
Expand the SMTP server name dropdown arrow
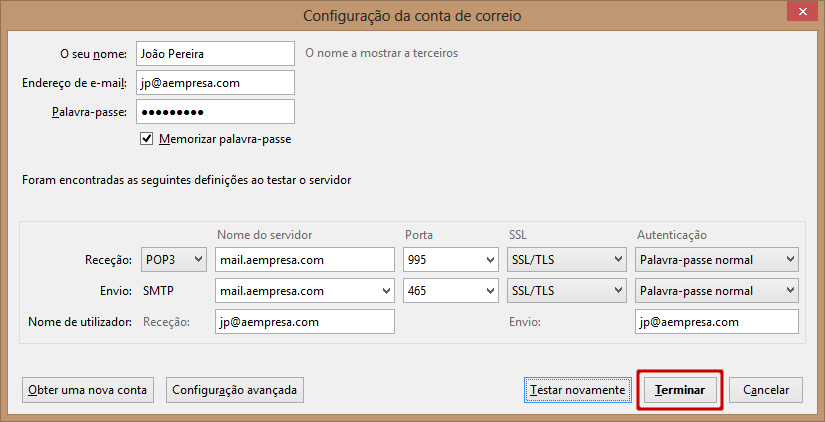point(386,291)
